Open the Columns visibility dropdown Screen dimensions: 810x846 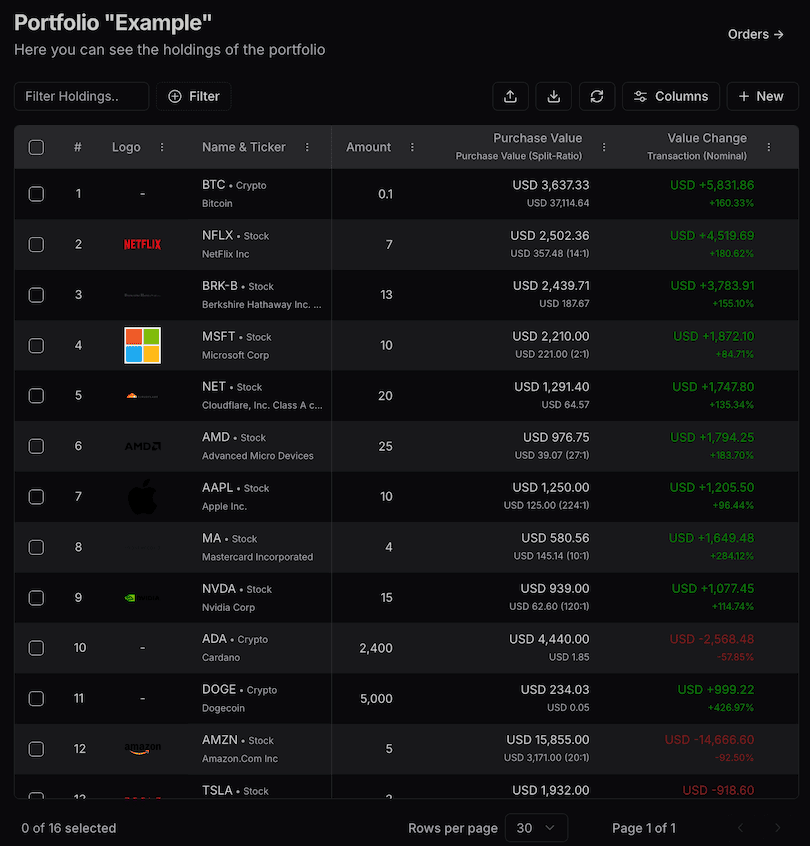[671, 96]
